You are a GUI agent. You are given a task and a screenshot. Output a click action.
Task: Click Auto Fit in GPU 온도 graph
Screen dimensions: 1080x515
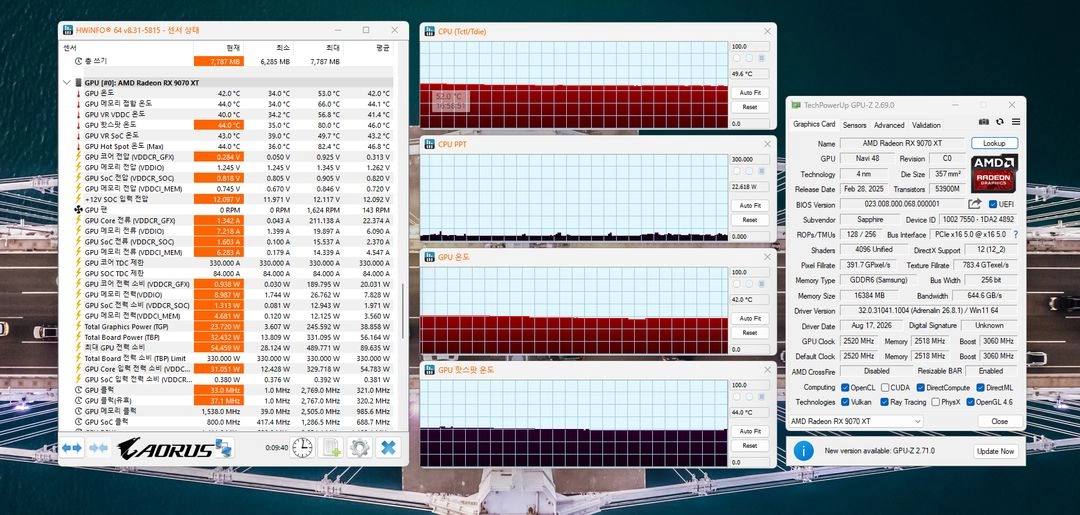point(749,318)
